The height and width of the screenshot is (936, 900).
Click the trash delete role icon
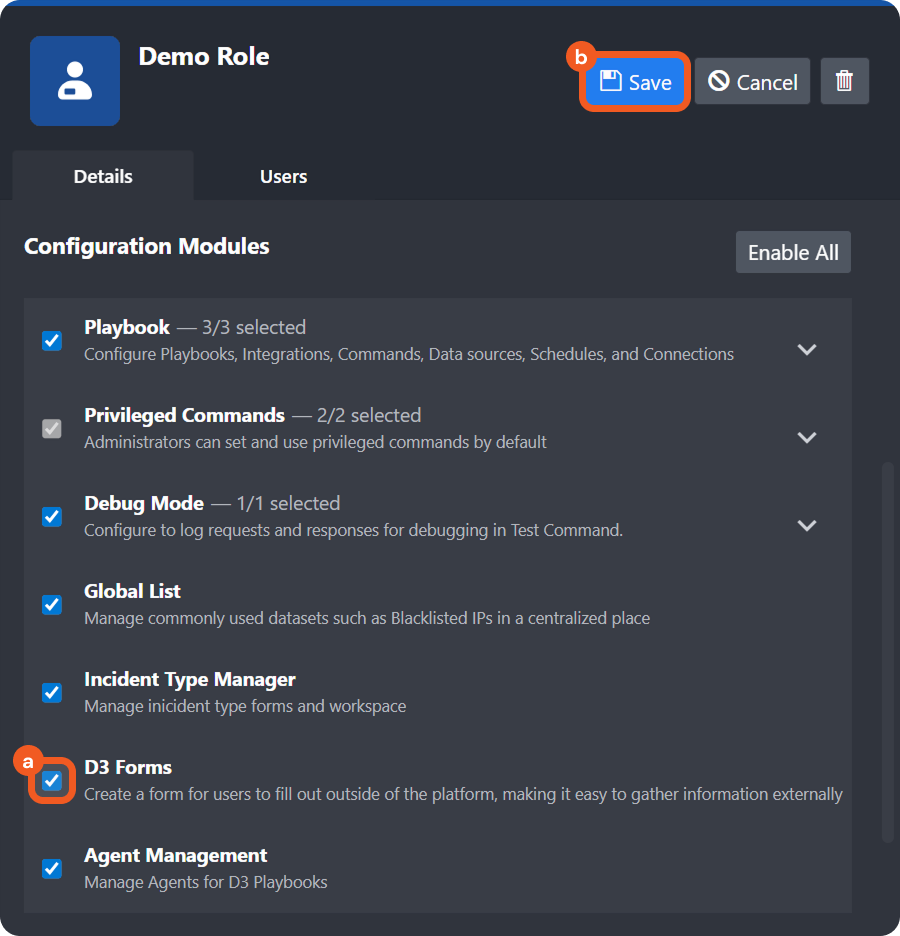[x=844, y=81]
